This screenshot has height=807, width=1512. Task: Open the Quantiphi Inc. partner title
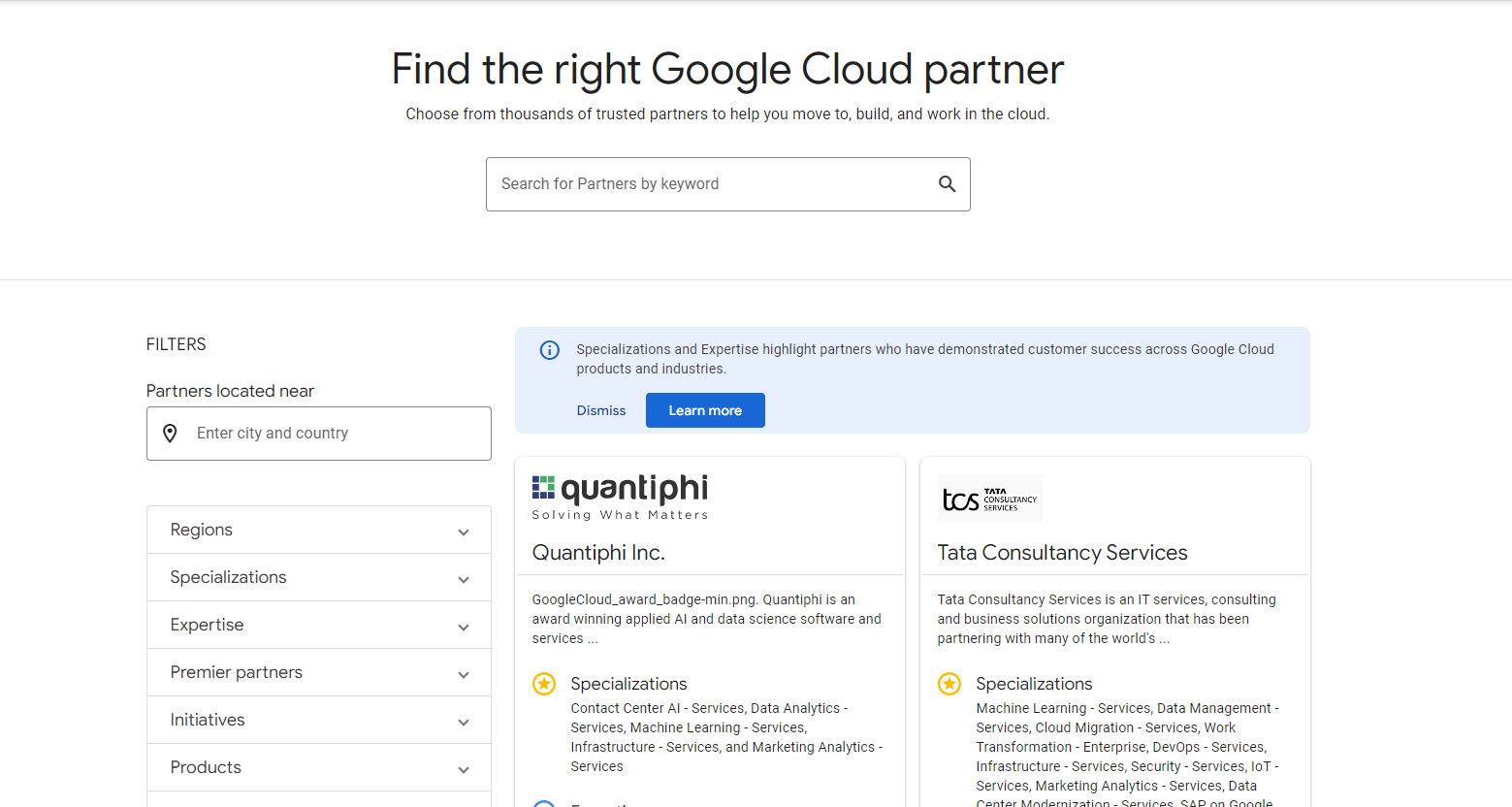(x=598, y=553)
